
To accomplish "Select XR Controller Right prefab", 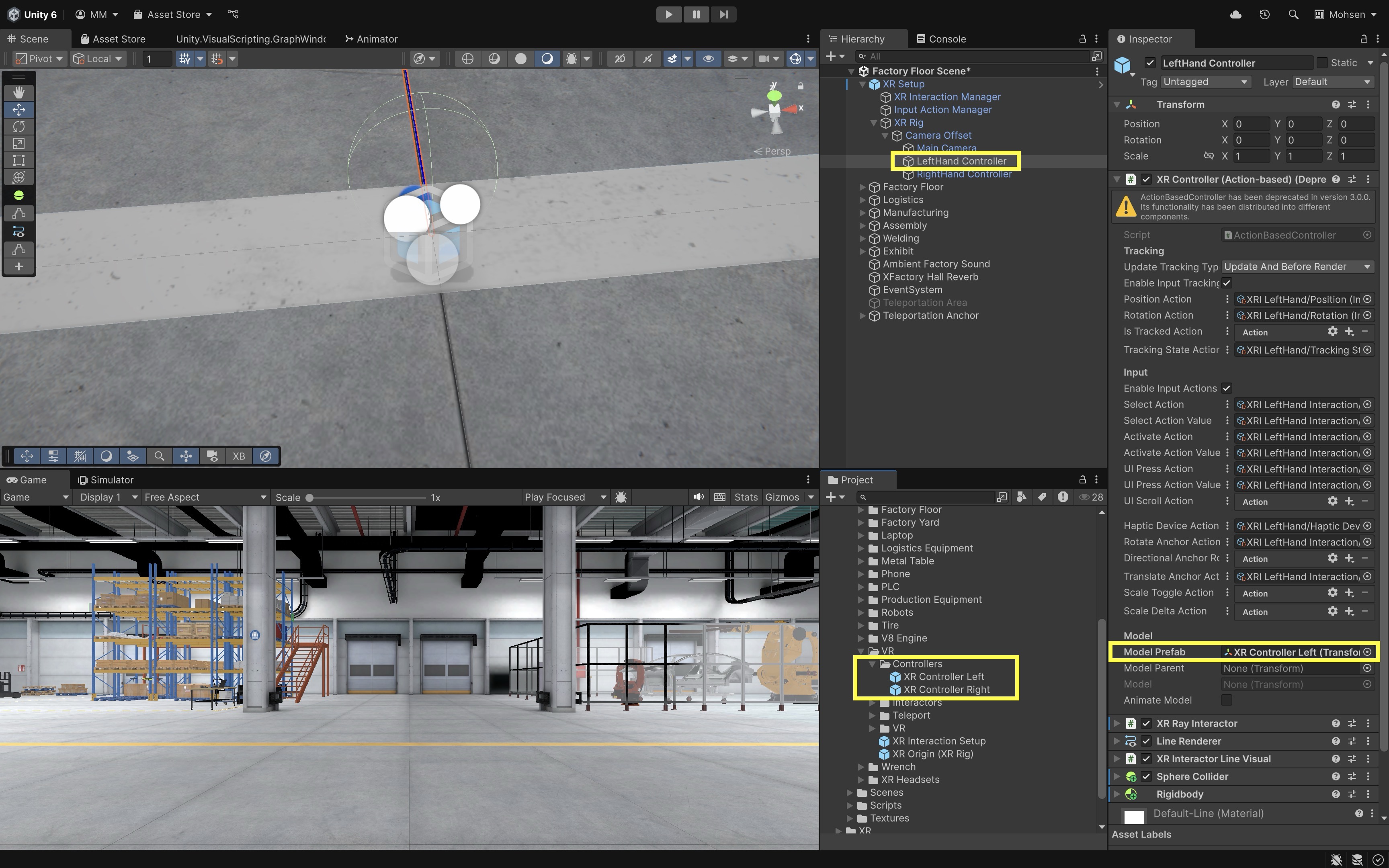I will tap(946, 690).
